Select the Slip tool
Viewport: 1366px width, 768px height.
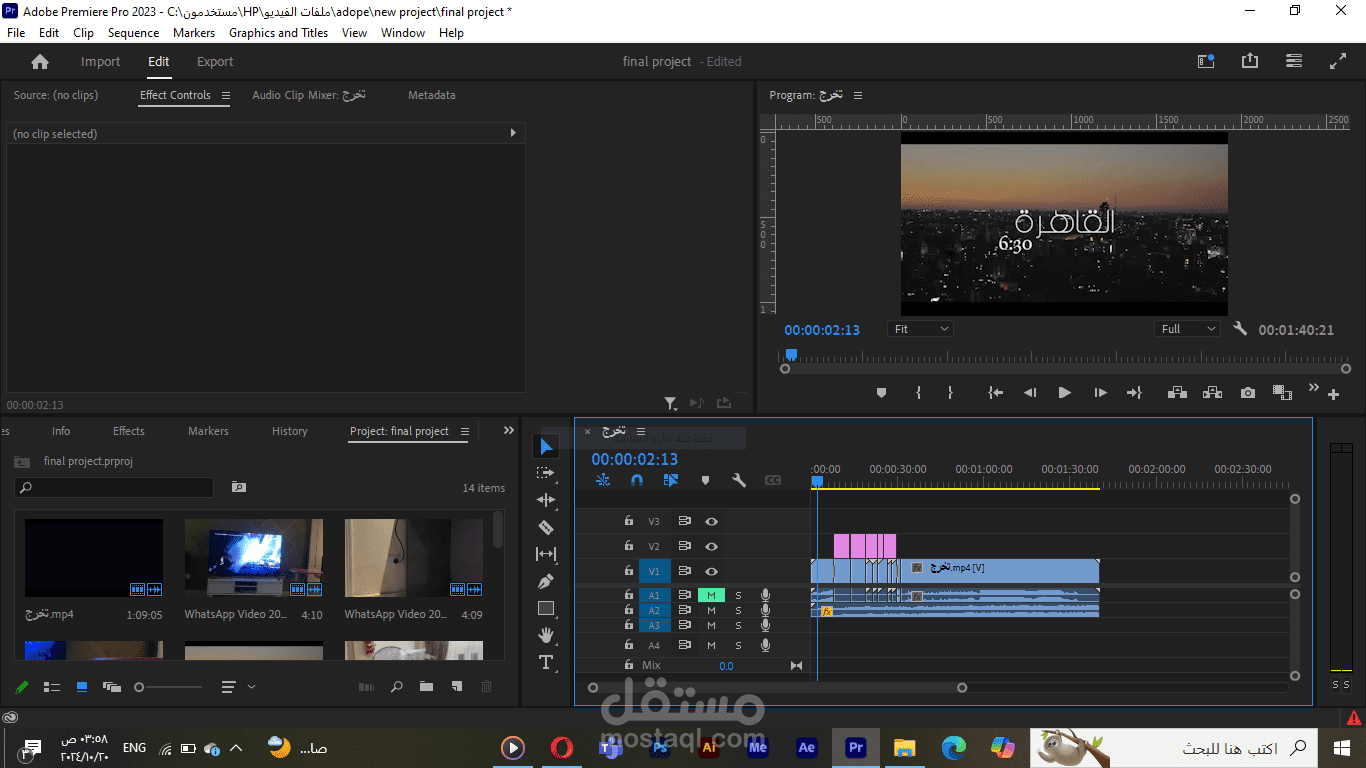[x=545, y=554]
